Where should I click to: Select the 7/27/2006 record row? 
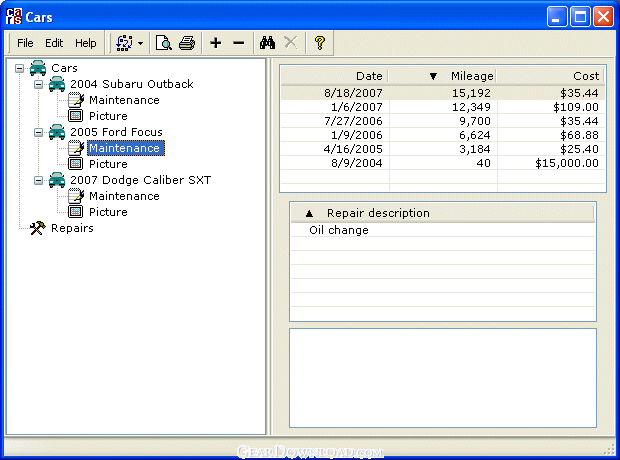coord(443,121)
